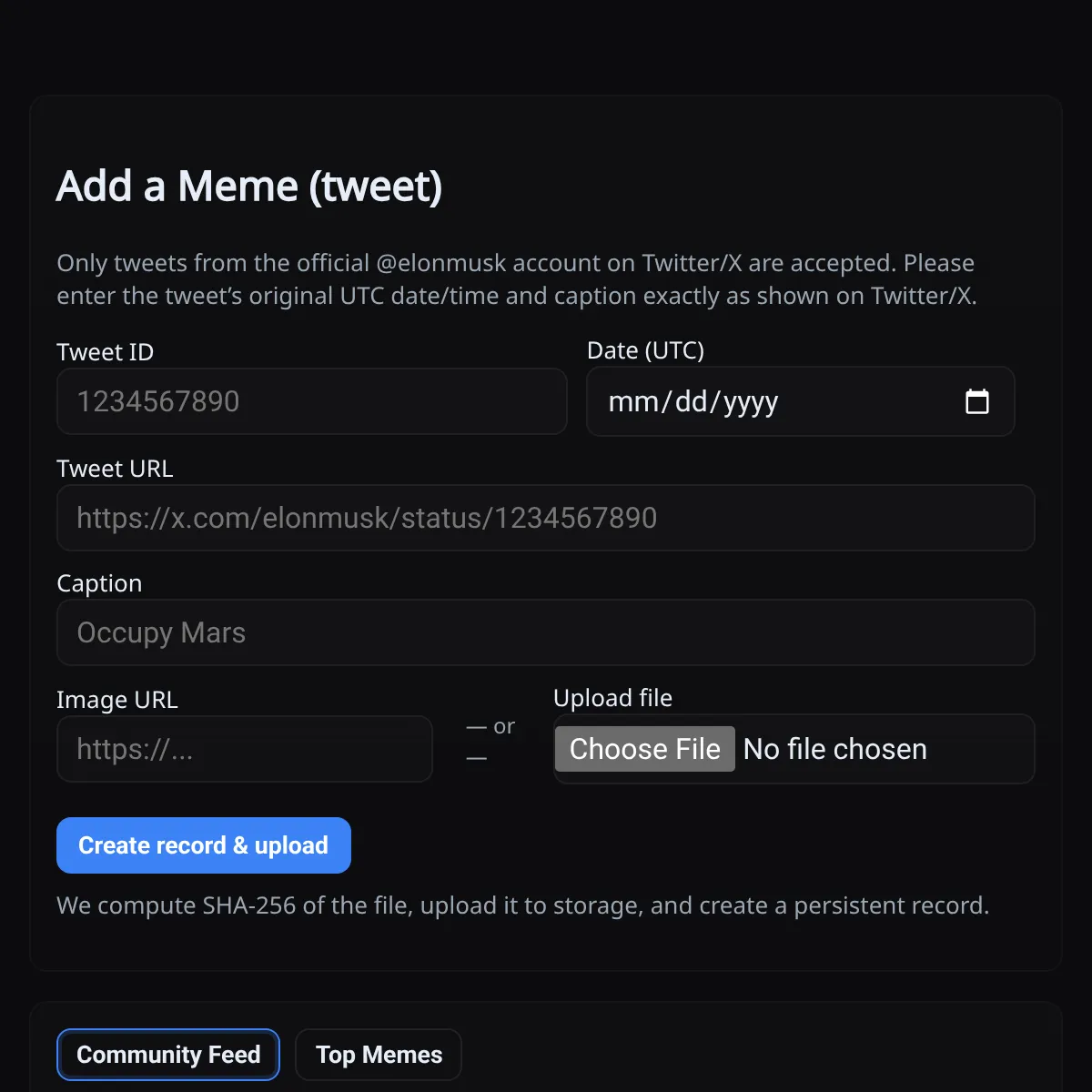This screenshot has height=1092, width=1092.
Task: Click the 'No file chosen' text
Action: 834,749
